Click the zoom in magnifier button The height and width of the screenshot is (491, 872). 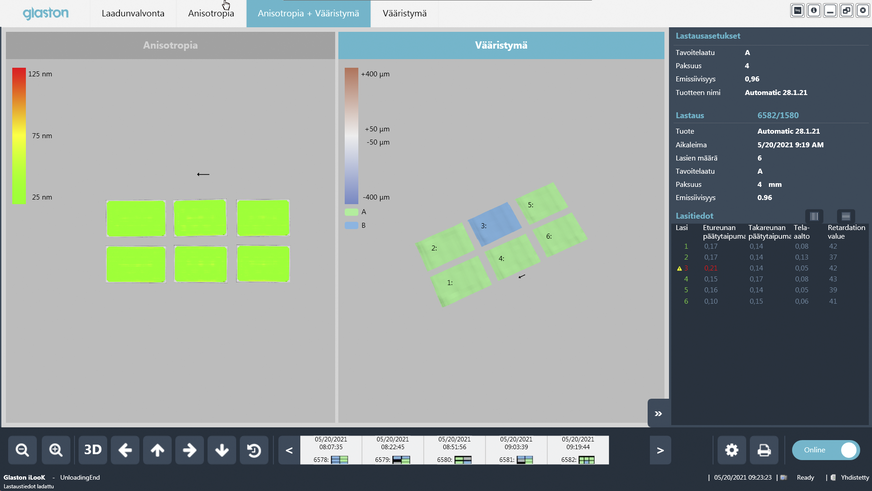[56, 450]
